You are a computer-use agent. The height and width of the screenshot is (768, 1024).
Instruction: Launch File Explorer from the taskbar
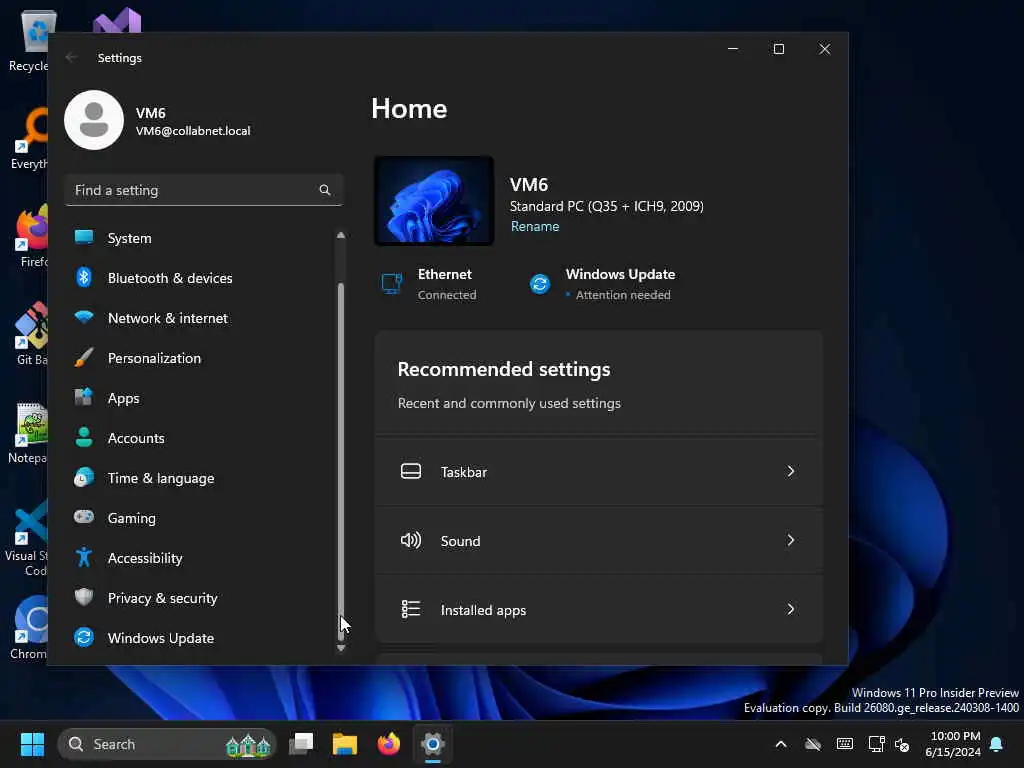pos(345,744)
